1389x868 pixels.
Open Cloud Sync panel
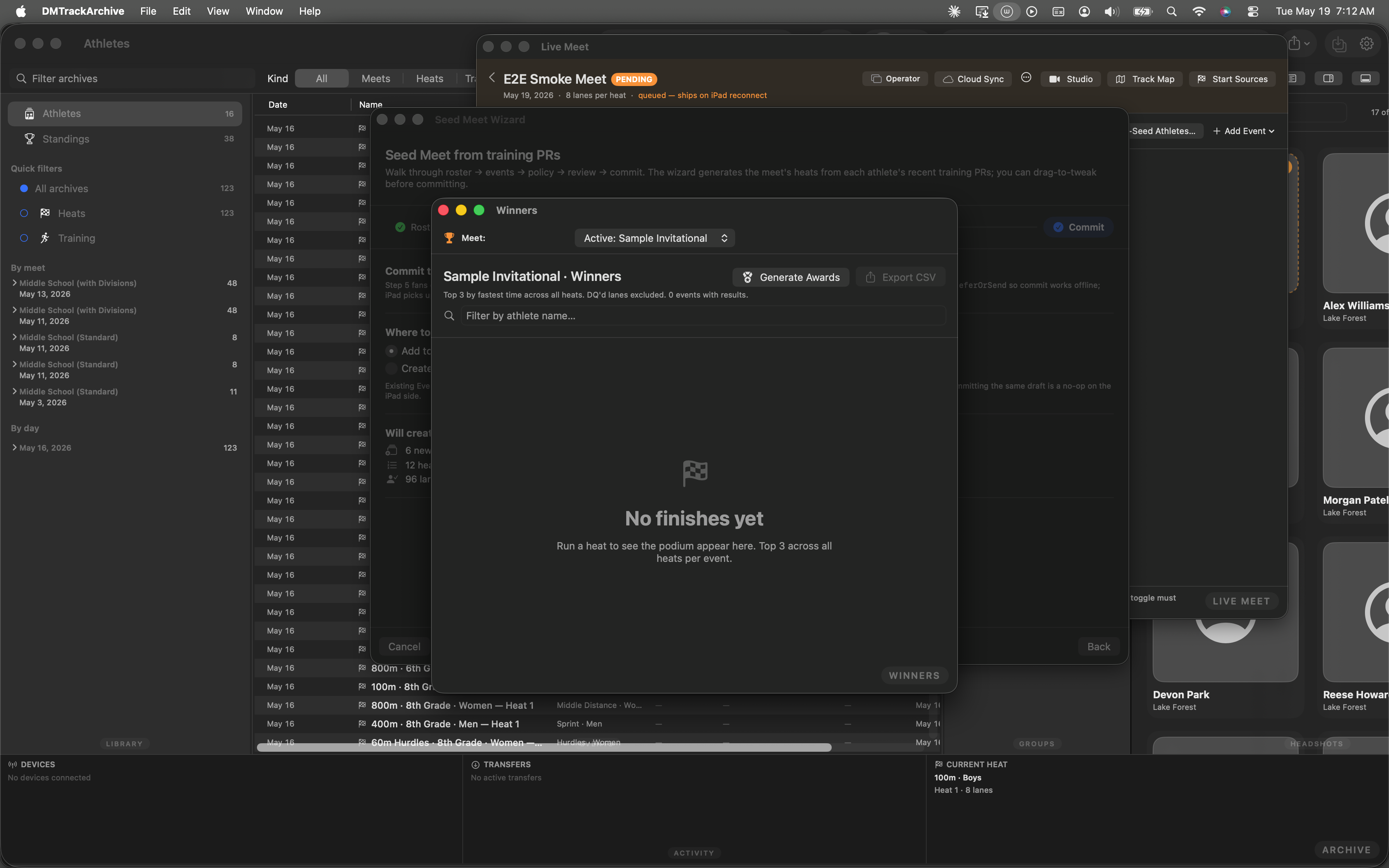[973, 79]
